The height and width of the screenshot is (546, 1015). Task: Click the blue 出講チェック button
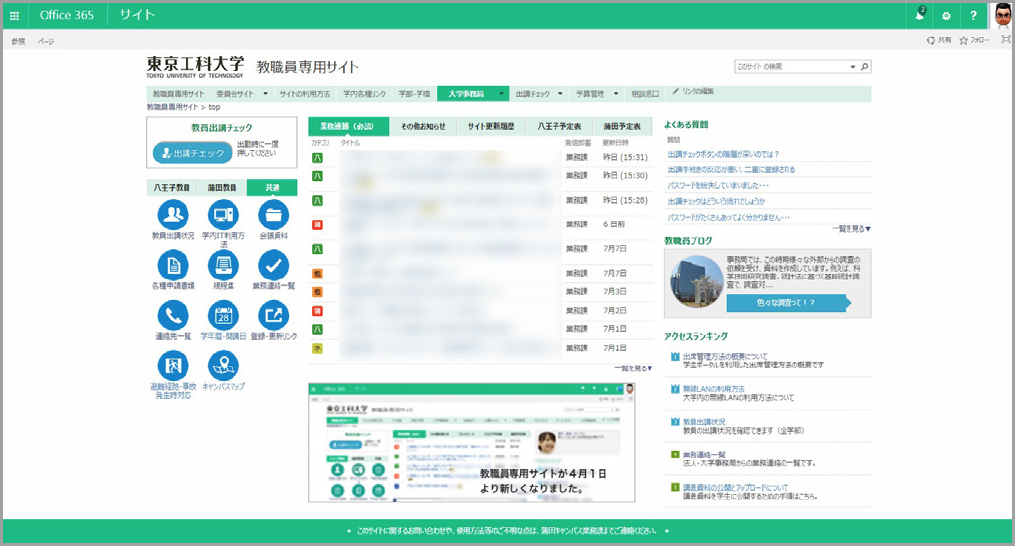pyautogui.click(x=193, y=153)
